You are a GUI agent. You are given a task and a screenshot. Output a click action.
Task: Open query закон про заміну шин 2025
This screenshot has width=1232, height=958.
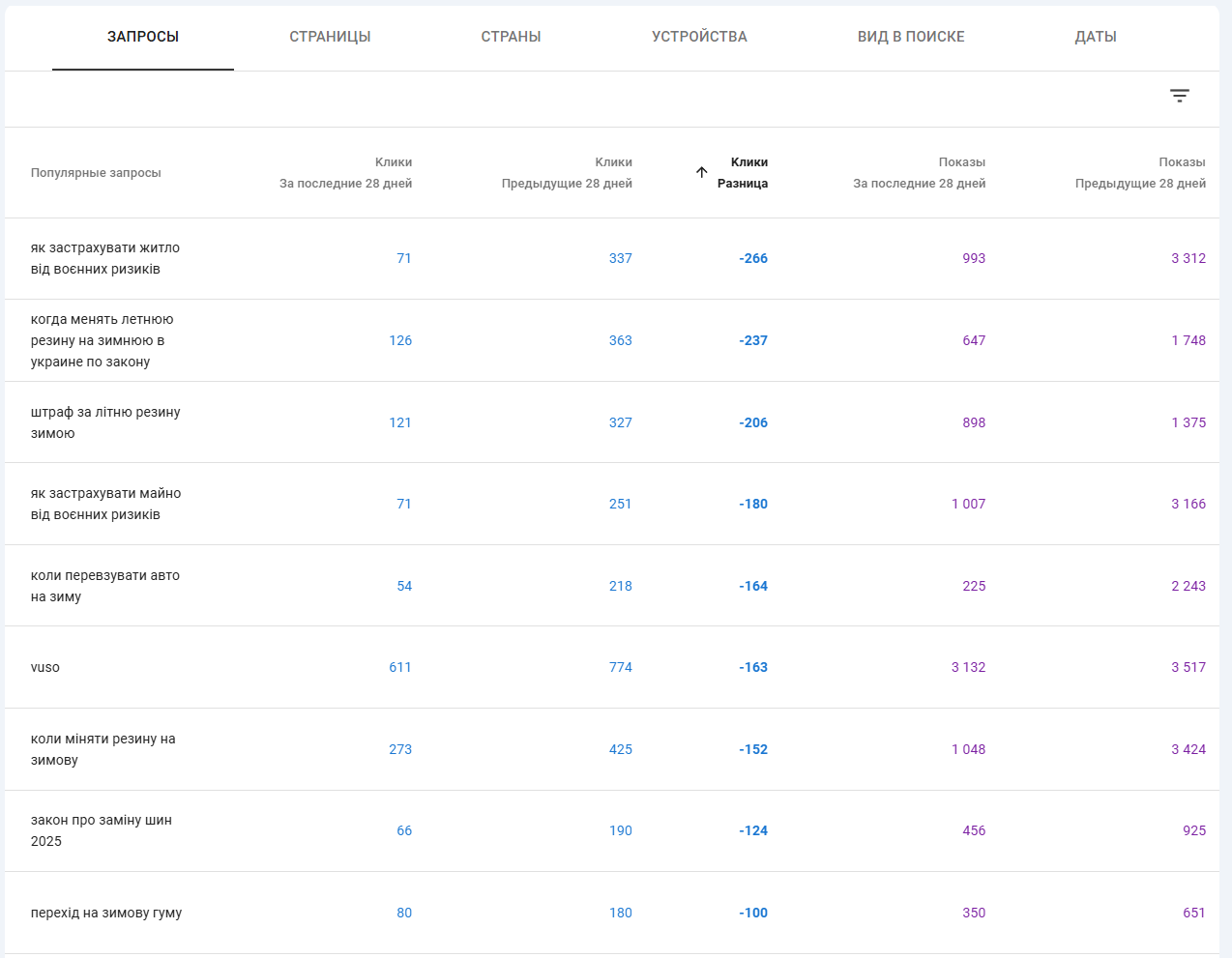pos(101,830)
